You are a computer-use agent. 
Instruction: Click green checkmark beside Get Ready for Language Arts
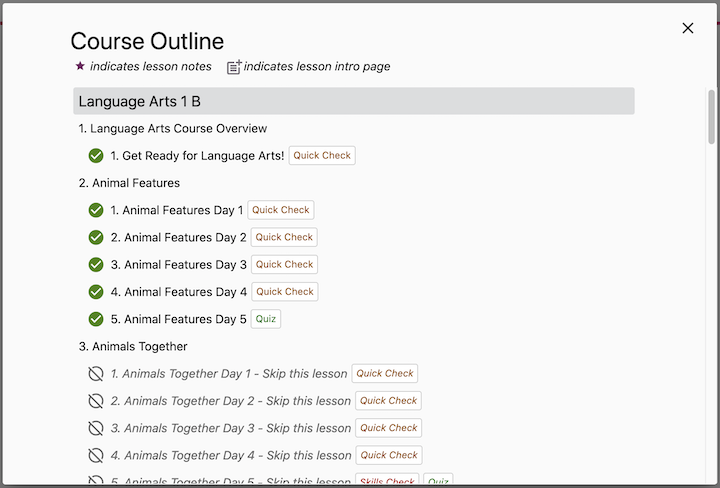pyautogui.click(x=96, y=156)
